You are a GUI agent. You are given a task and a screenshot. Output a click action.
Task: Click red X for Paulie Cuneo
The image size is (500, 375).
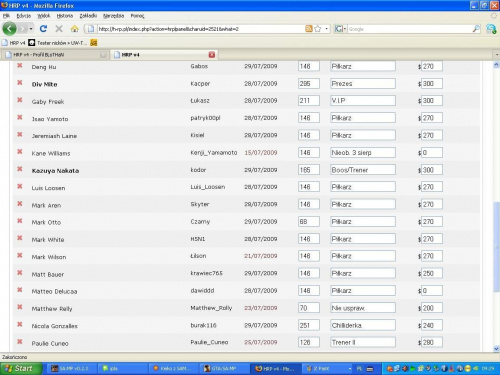coord(20,342)
